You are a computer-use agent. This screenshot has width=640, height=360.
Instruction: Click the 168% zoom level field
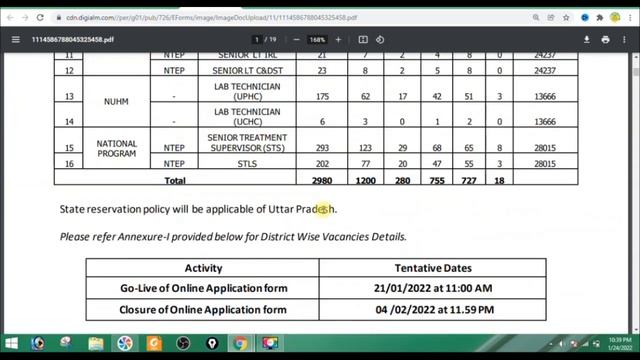pos(317,40)
